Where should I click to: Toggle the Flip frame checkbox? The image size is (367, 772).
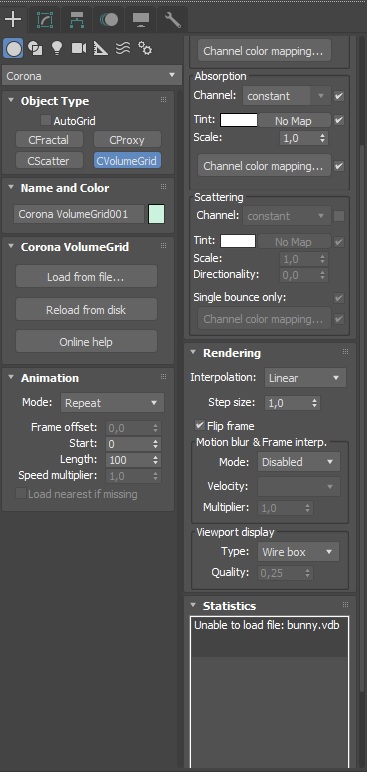(200, 425)
